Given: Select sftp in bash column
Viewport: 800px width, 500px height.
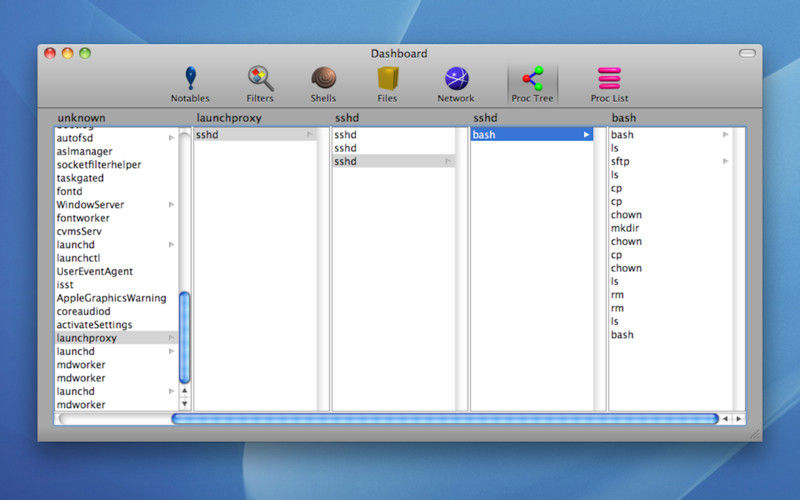Looking at the screenshot, I should [670, 161].
